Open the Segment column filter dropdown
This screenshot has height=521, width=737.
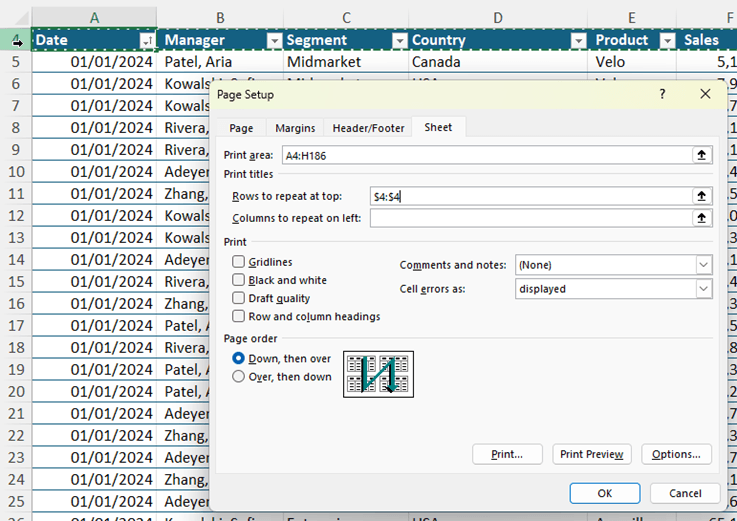(x=400, y=41)
